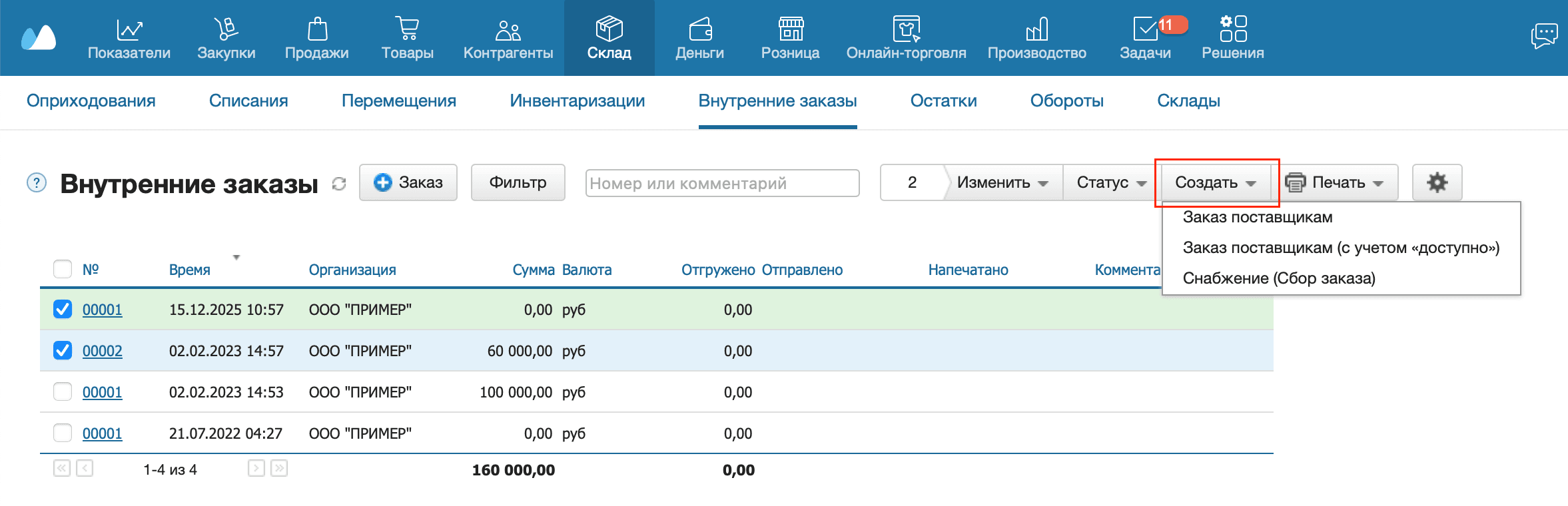
Task: Click the Время sort arrow
Action: coord(236,257)
